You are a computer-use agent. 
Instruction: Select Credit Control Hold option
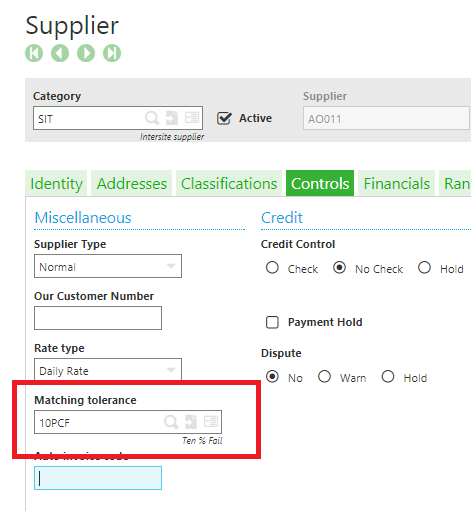(x=424, y=268)
